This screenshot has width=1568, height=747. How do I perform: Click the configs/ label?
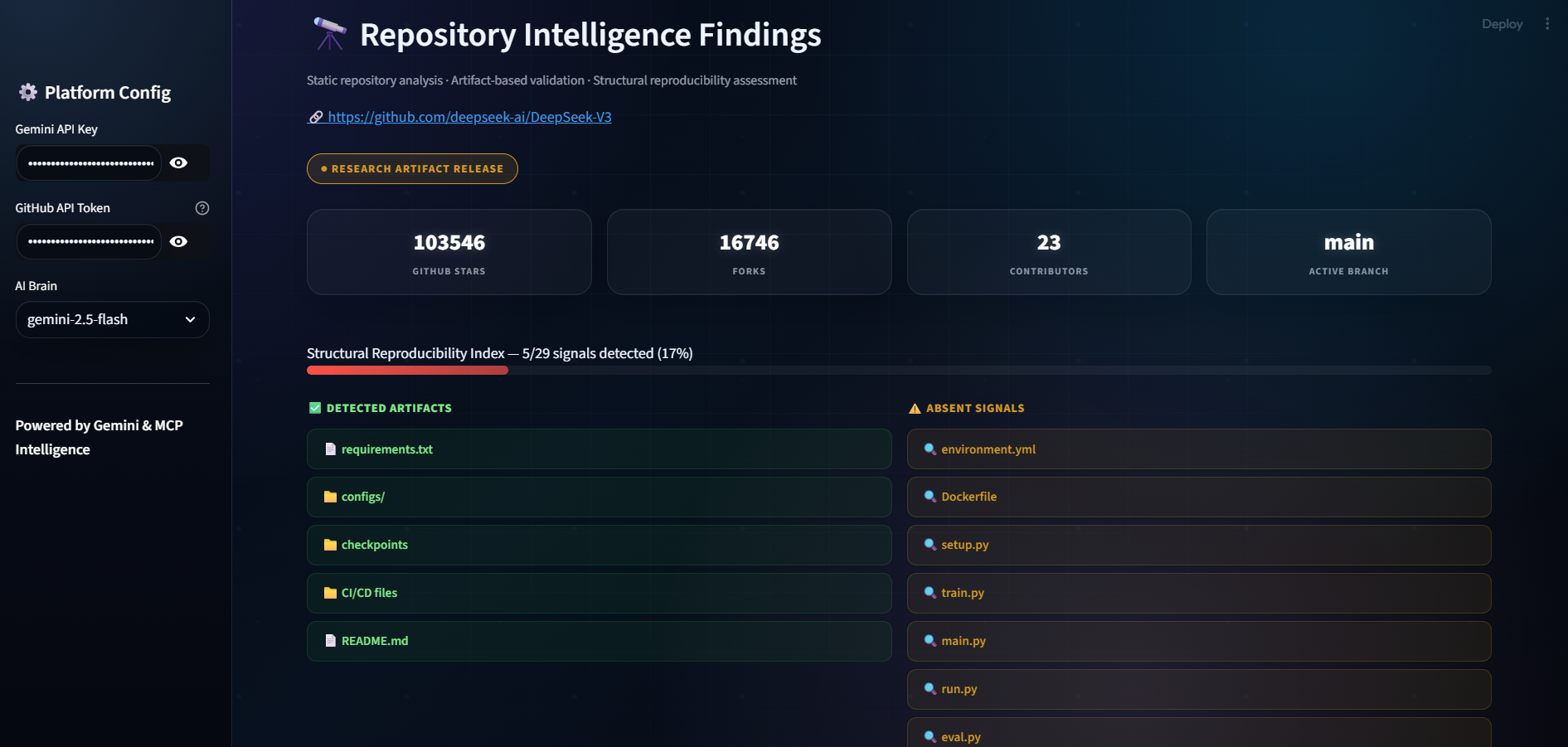point(363,497)
